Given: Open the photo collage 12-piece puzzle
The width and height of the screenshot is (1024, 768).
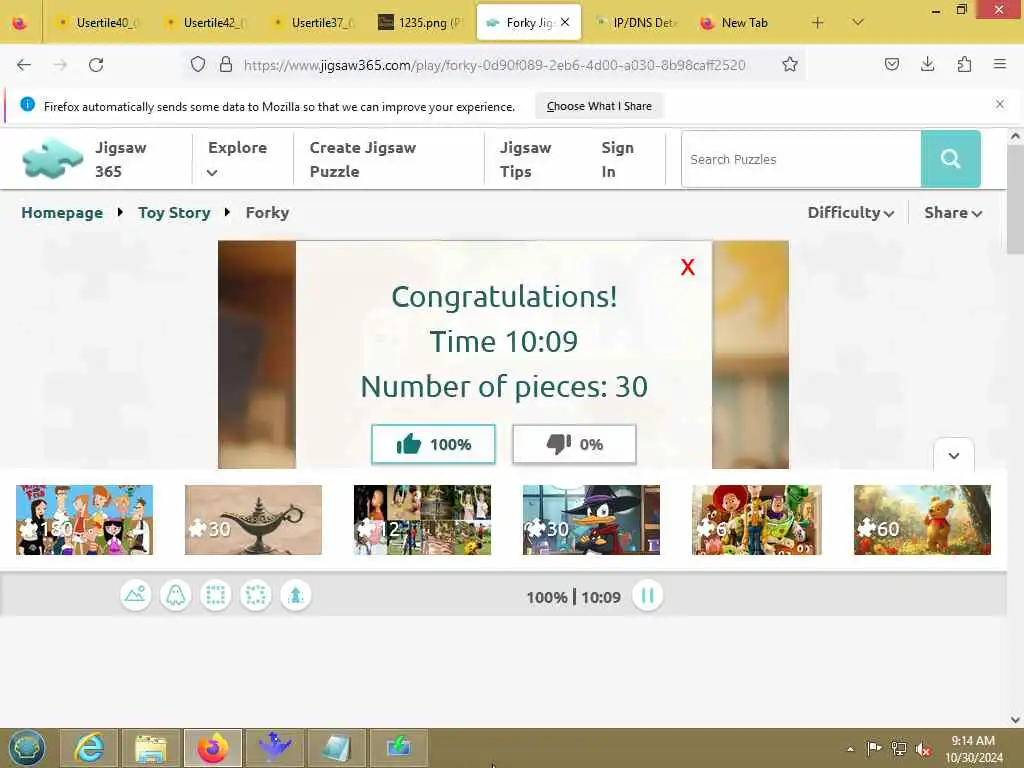Looking at the screenshot, I should point(422,520).
